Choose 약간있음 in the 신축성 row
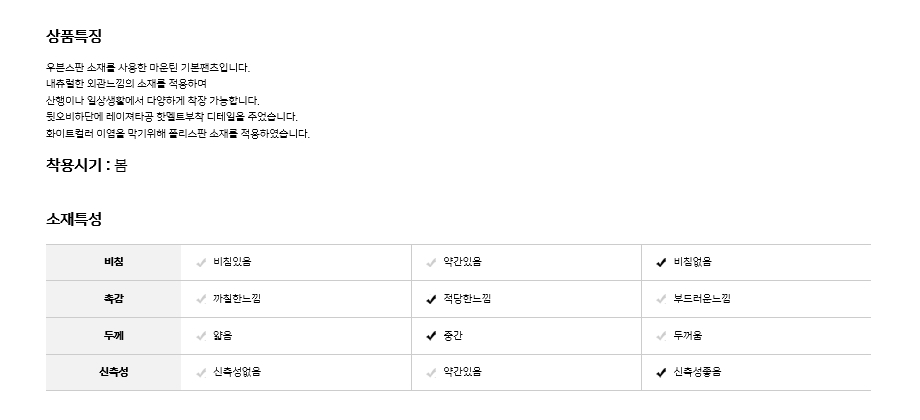Screen dimensions: 920x420 pyautogui.click(x=462, y=372)
